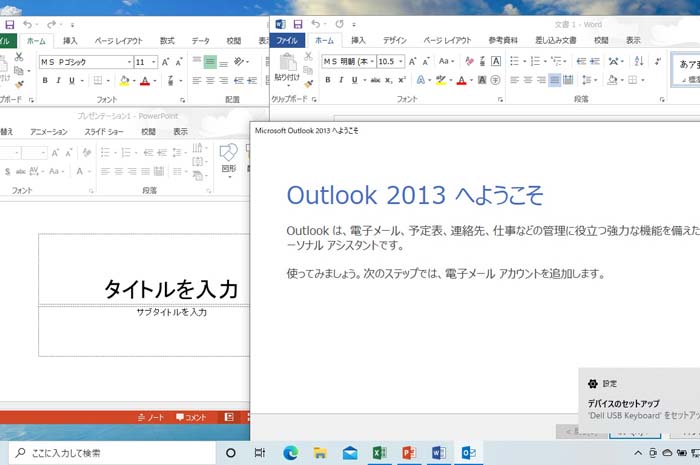The width and height of the screenshot is (700, 465).
Task: Click Top Align icon in Excel
Action: [196, 61]
